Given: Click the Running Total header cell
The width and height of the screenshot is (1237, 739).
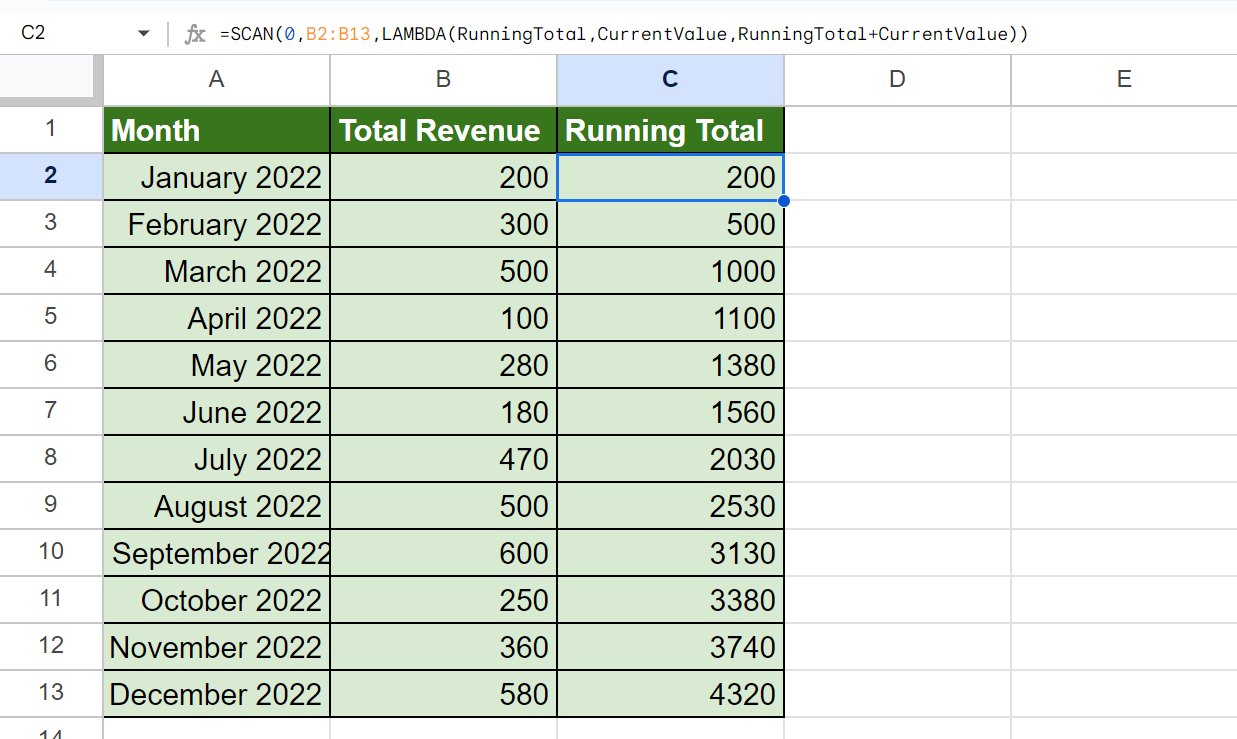Looking at the screenshot, I should 670,130.
